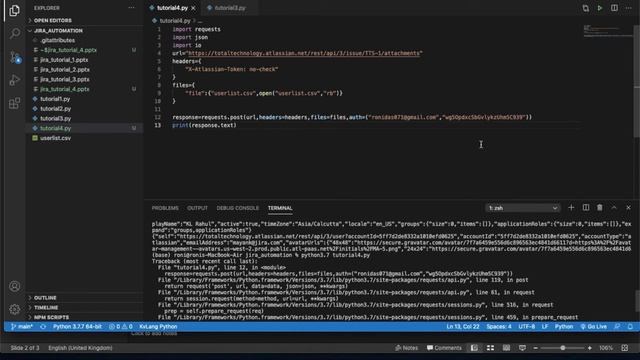Toggle the PowerPoint Comments pane
Image resolution: width=640 pixels, height=360 pixels.
(444, 348)
